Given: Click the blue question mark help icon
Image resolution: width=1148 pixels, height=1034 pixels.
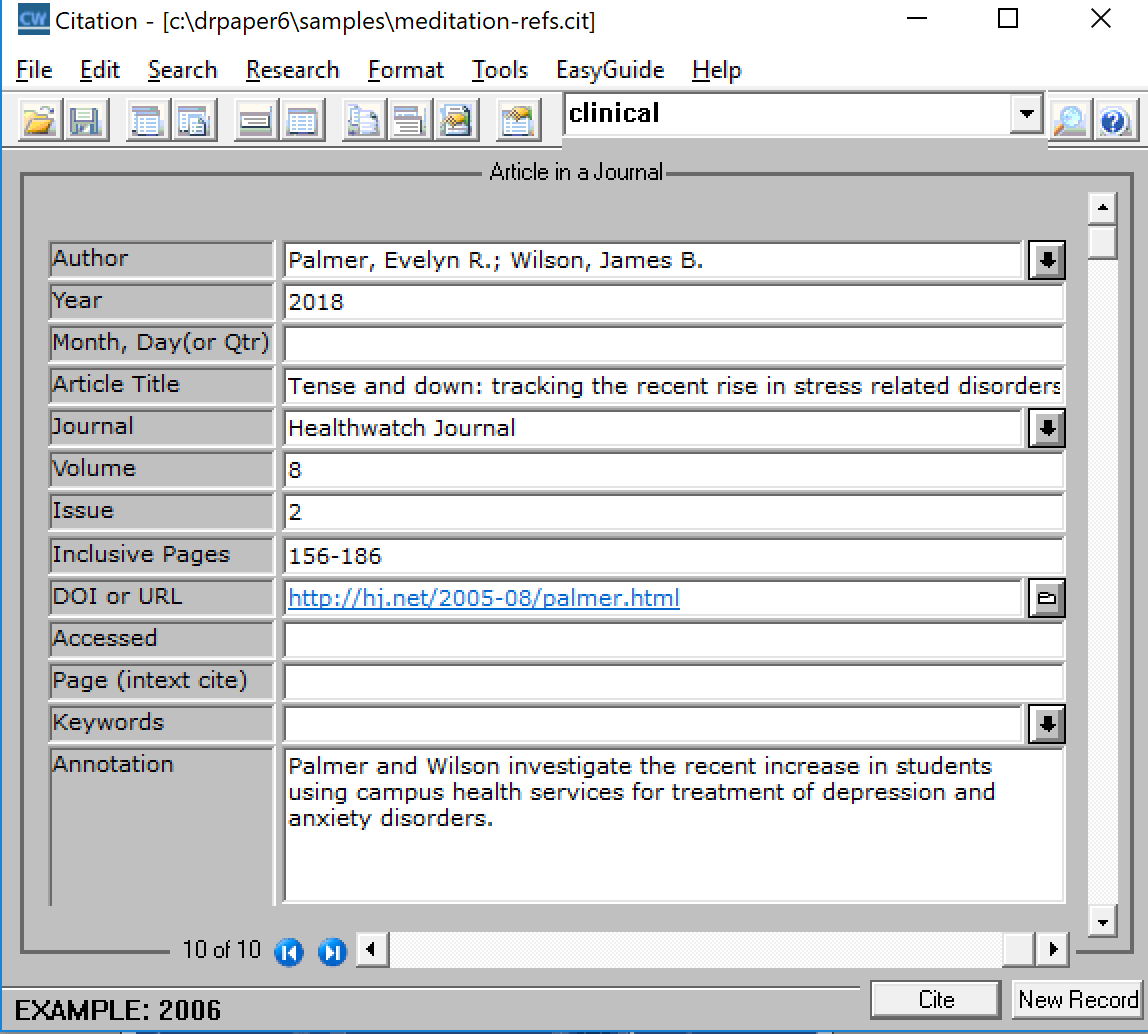Looking at the screenshot, I should [x=1114, y=121].
